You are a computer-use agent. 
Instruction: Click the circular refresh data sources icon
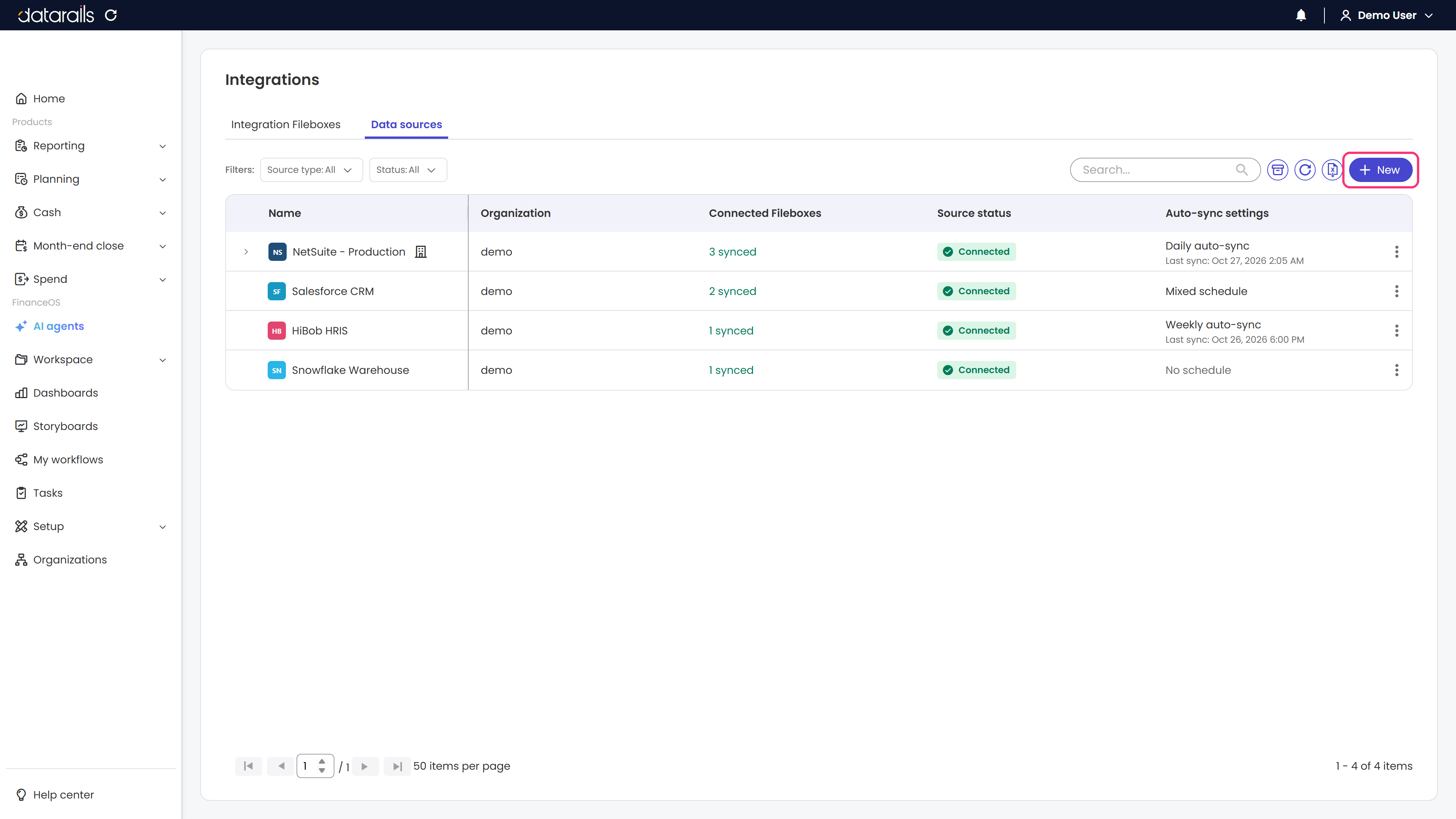(x=1304, y=169)
